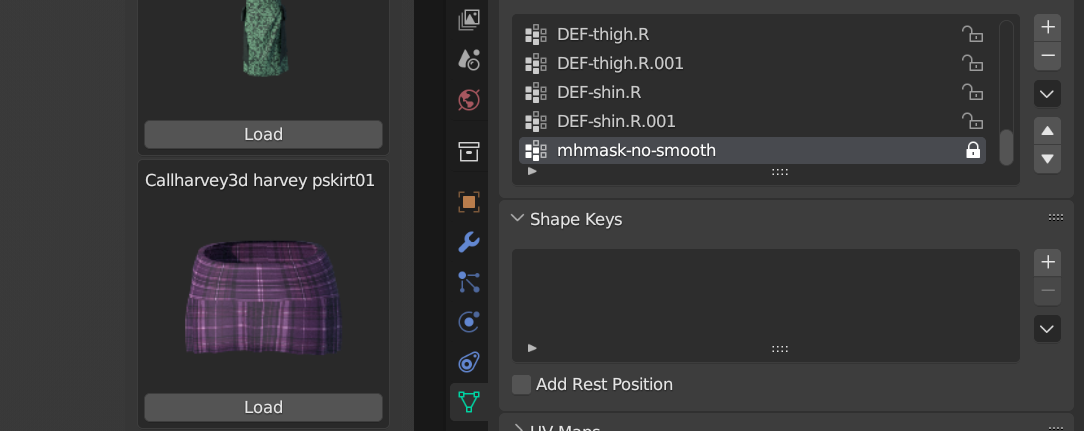Image resolution: width=1084 pixels, height=431 pixels.
Task: Add a new shape key with plus
Action: tap(1047, 262)
